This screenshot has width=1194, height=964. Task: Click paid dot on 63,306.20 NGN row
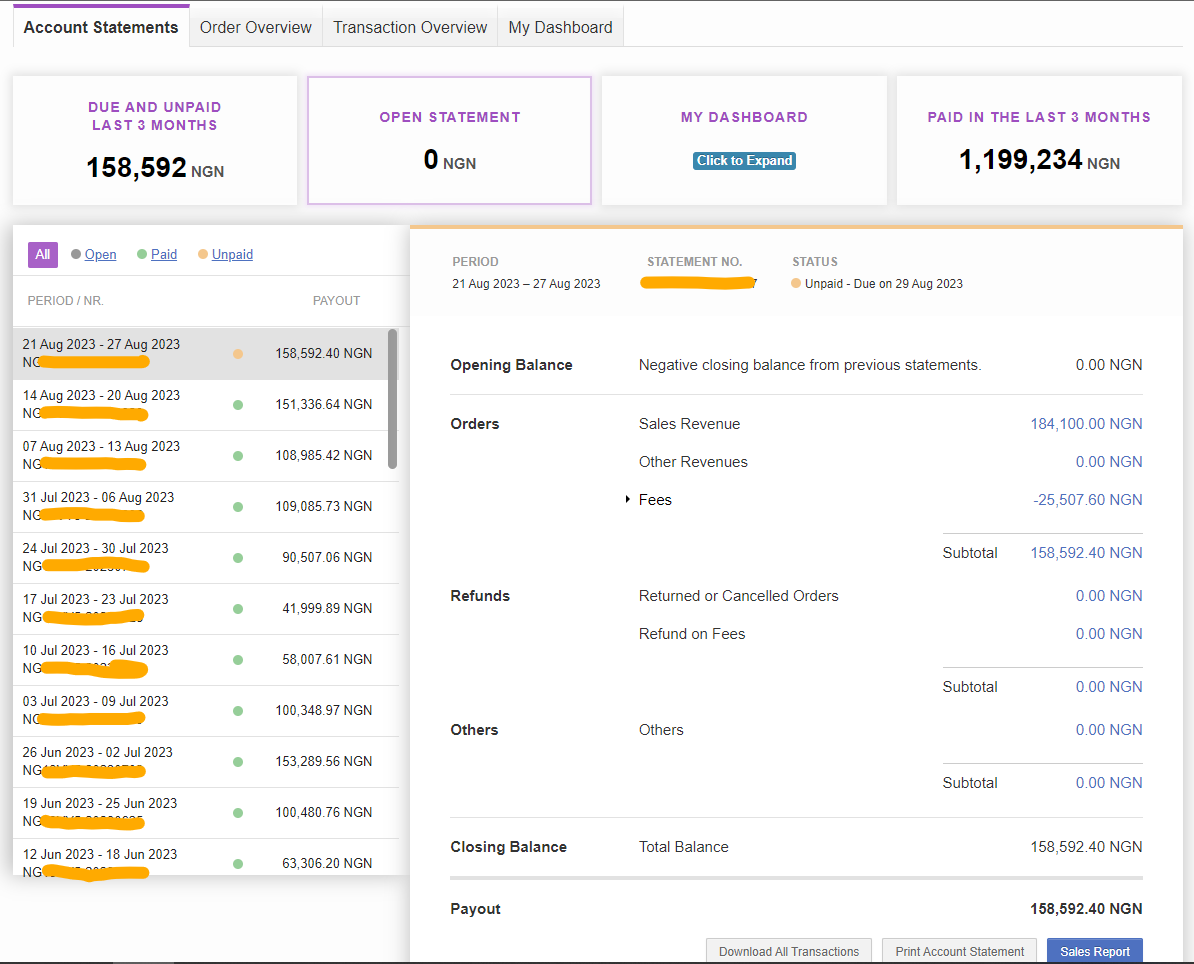coord(238,864)
